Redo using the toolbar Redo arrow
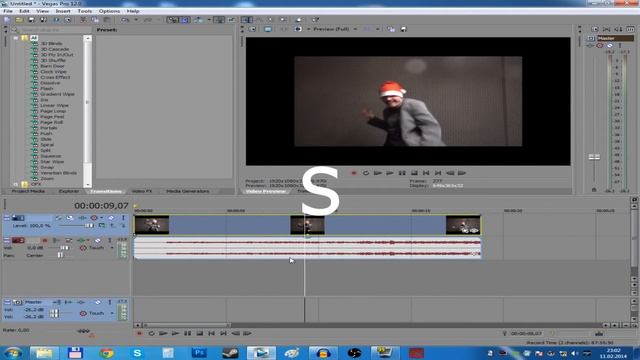This screenshot has width=640, height=360. tap(148, 20)
